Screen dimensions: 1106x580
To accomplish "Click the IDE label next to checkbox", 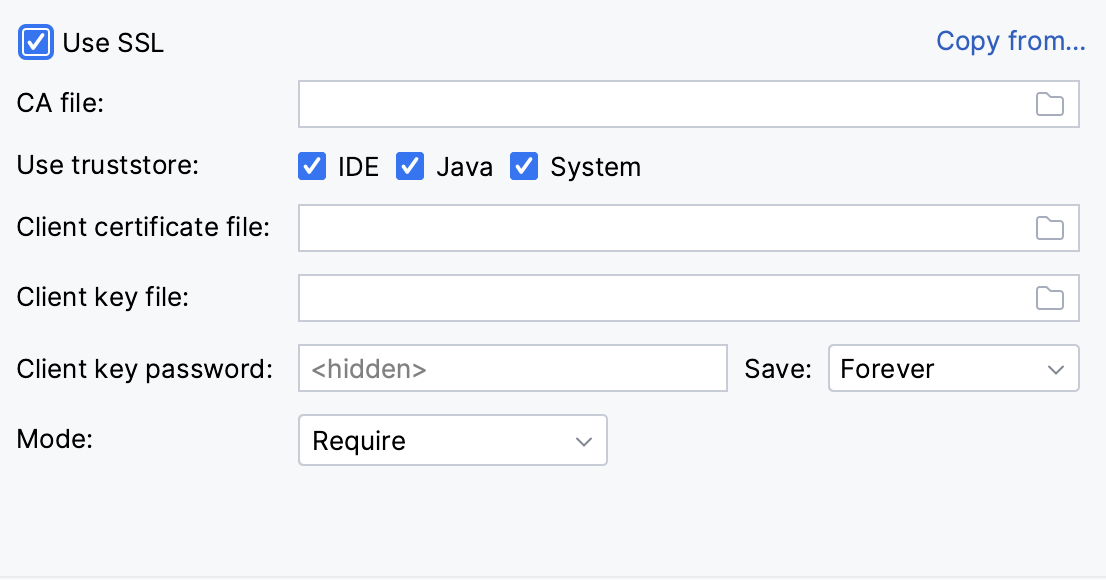I will [x=358, y=167].
